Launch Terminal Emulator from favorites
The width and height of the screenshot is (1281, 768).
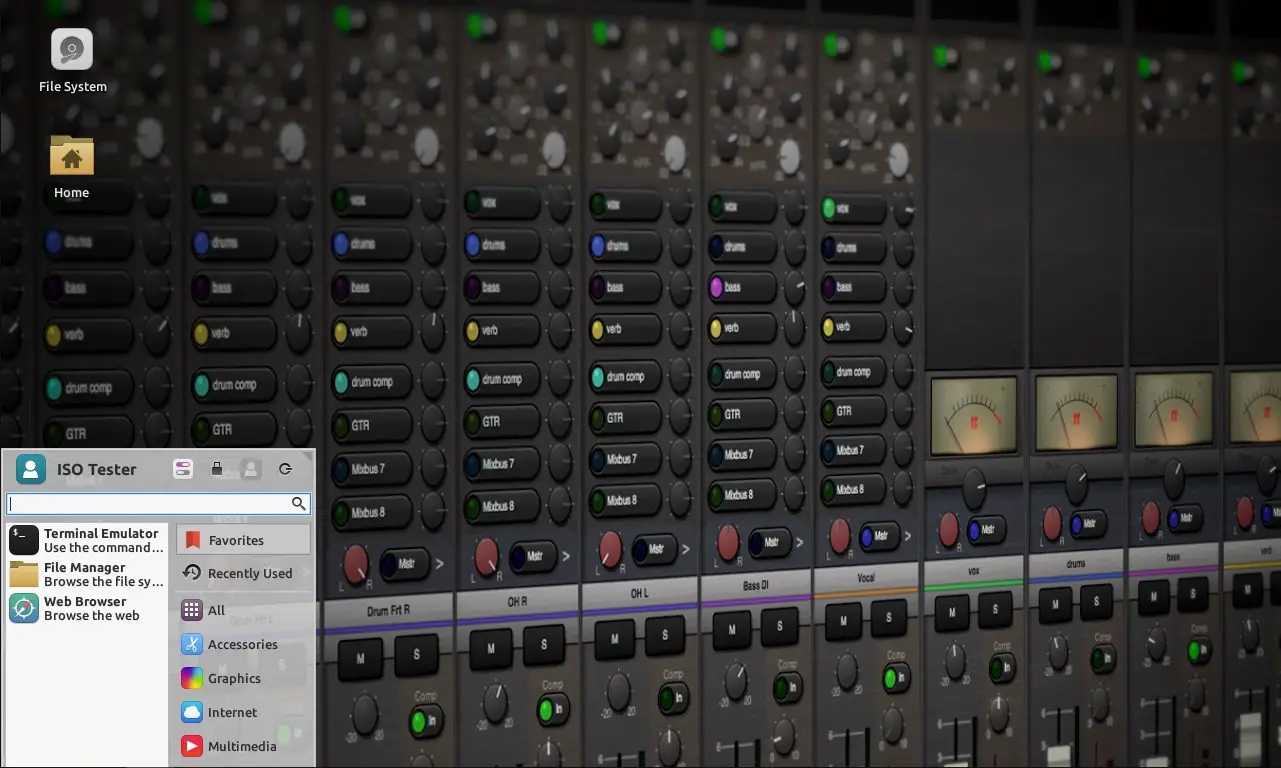87,540
